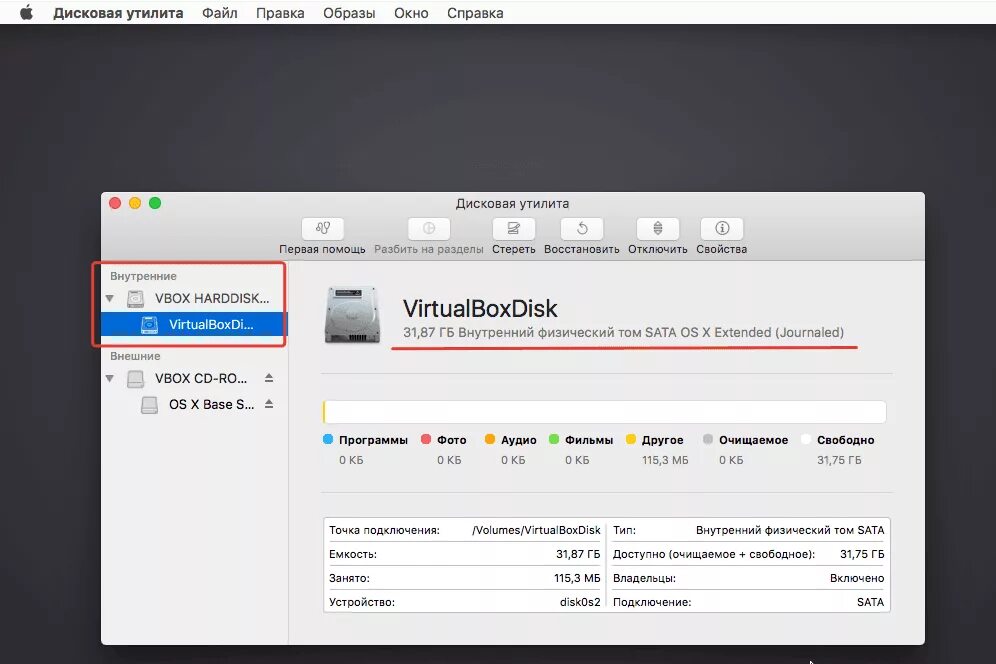The height and width of the screenshot is (664, 996).
Task: Click the Отключить toolbar label
Action: click(657, 249)
